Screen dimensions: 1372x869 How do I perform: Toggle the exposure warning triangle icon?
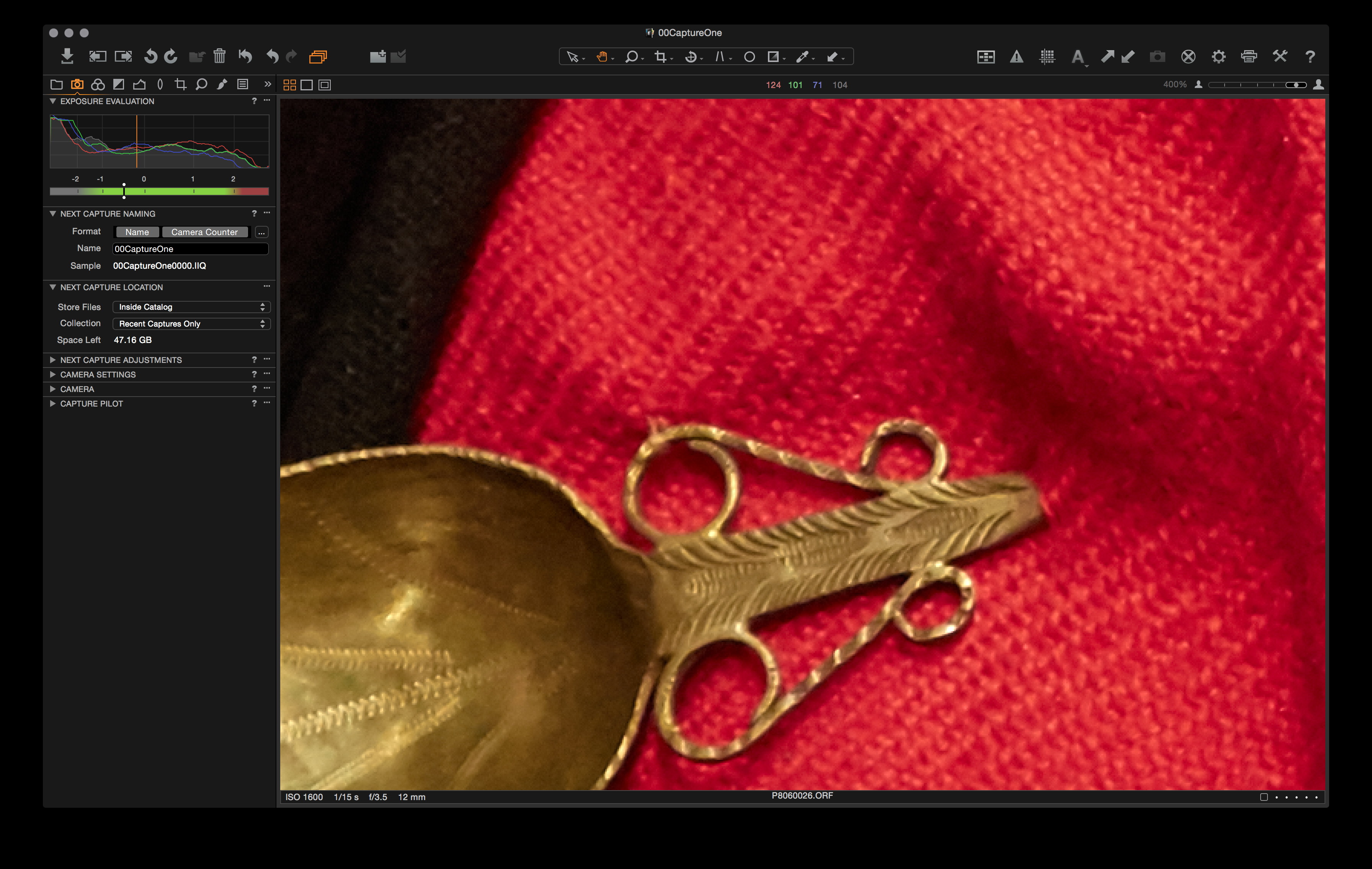click(x=1016, y=56)
